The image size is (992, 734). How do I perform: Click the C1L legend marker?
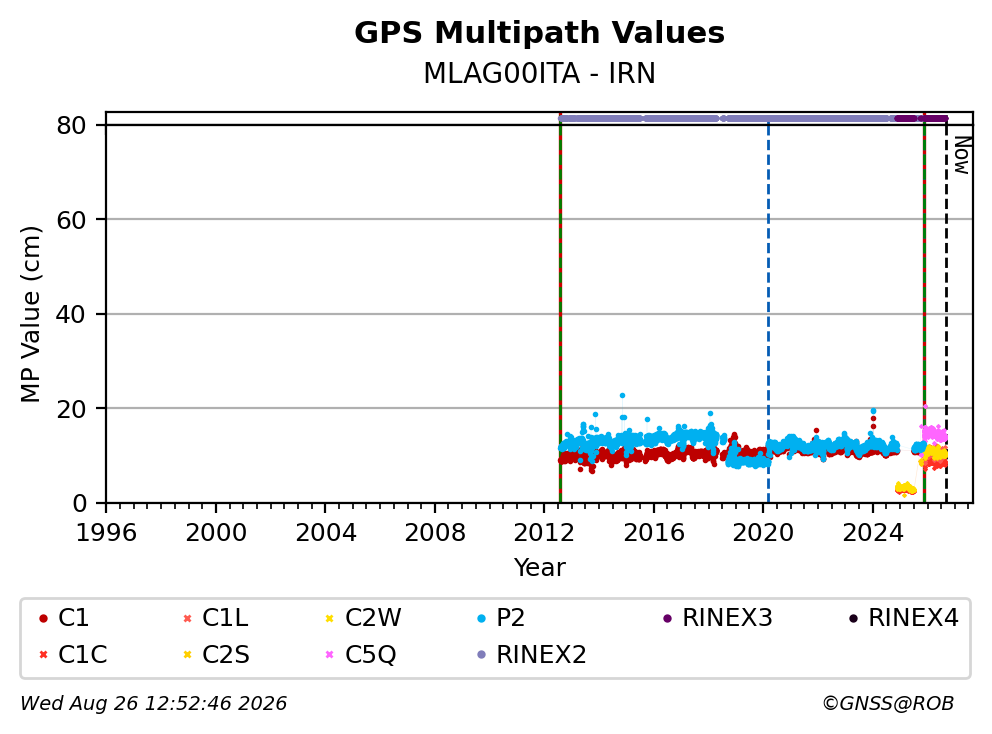pyautogui.click(x=187, y=618)
